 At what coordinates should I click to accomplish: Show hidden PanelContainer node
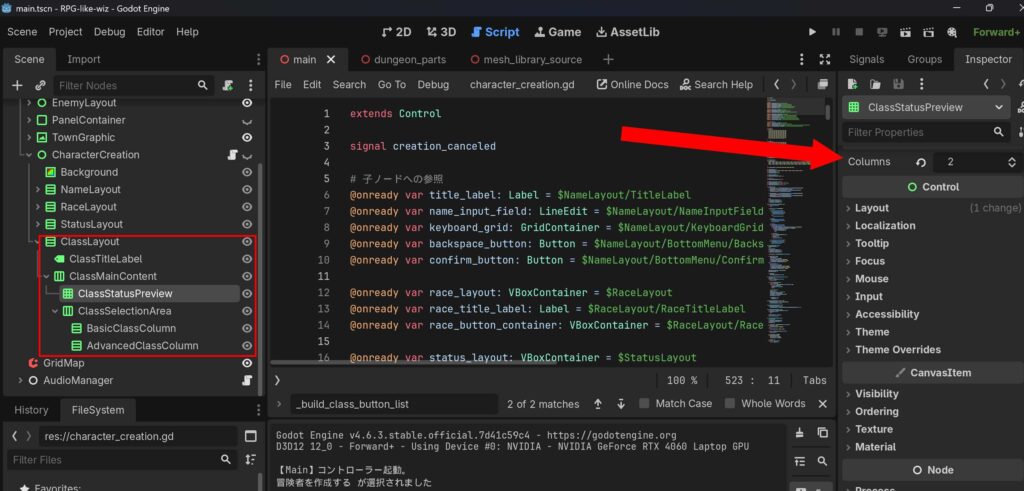point(247,120)
